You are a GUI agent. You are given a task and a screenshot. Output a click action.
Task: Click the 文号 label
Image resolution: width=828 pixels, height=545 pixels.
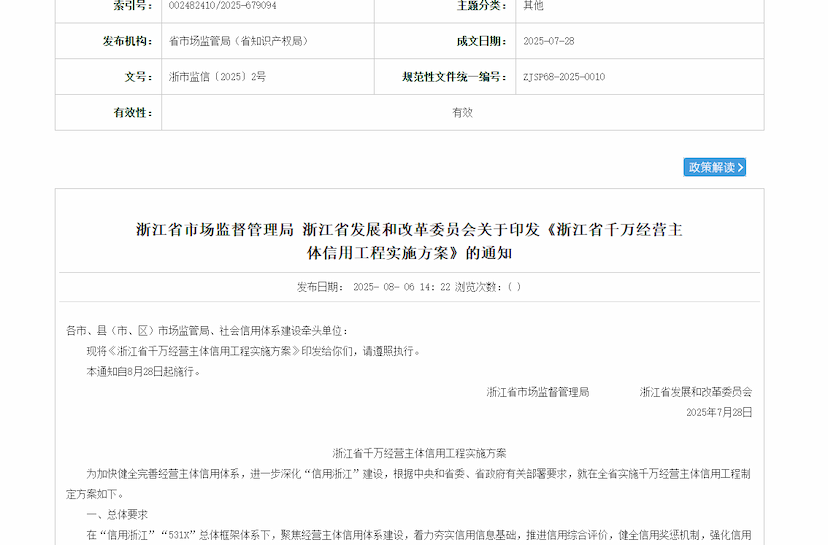138,77
